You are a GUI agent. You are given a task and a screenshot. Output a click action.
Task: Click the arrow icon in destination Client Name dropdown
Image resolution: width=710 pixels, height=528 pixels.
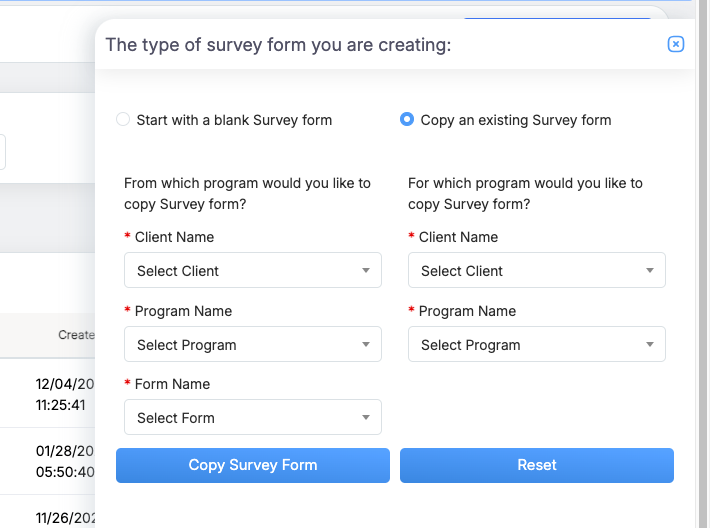pos(650,271)
